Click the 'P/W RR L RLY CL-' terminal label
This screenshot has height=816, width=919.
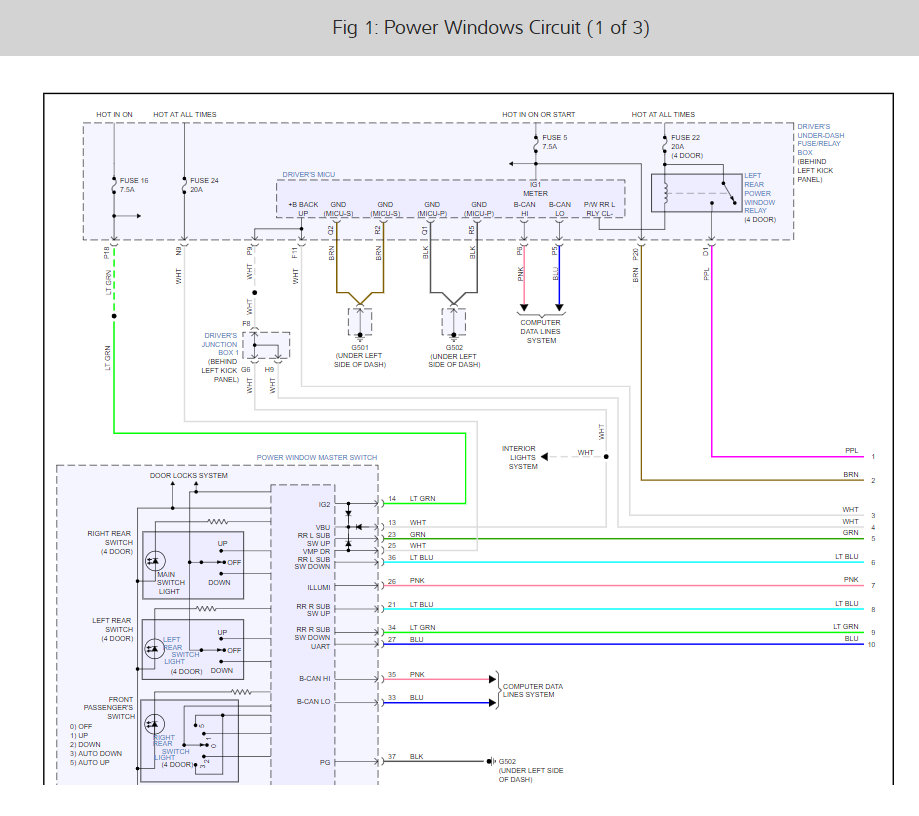(x=600, y=209)
